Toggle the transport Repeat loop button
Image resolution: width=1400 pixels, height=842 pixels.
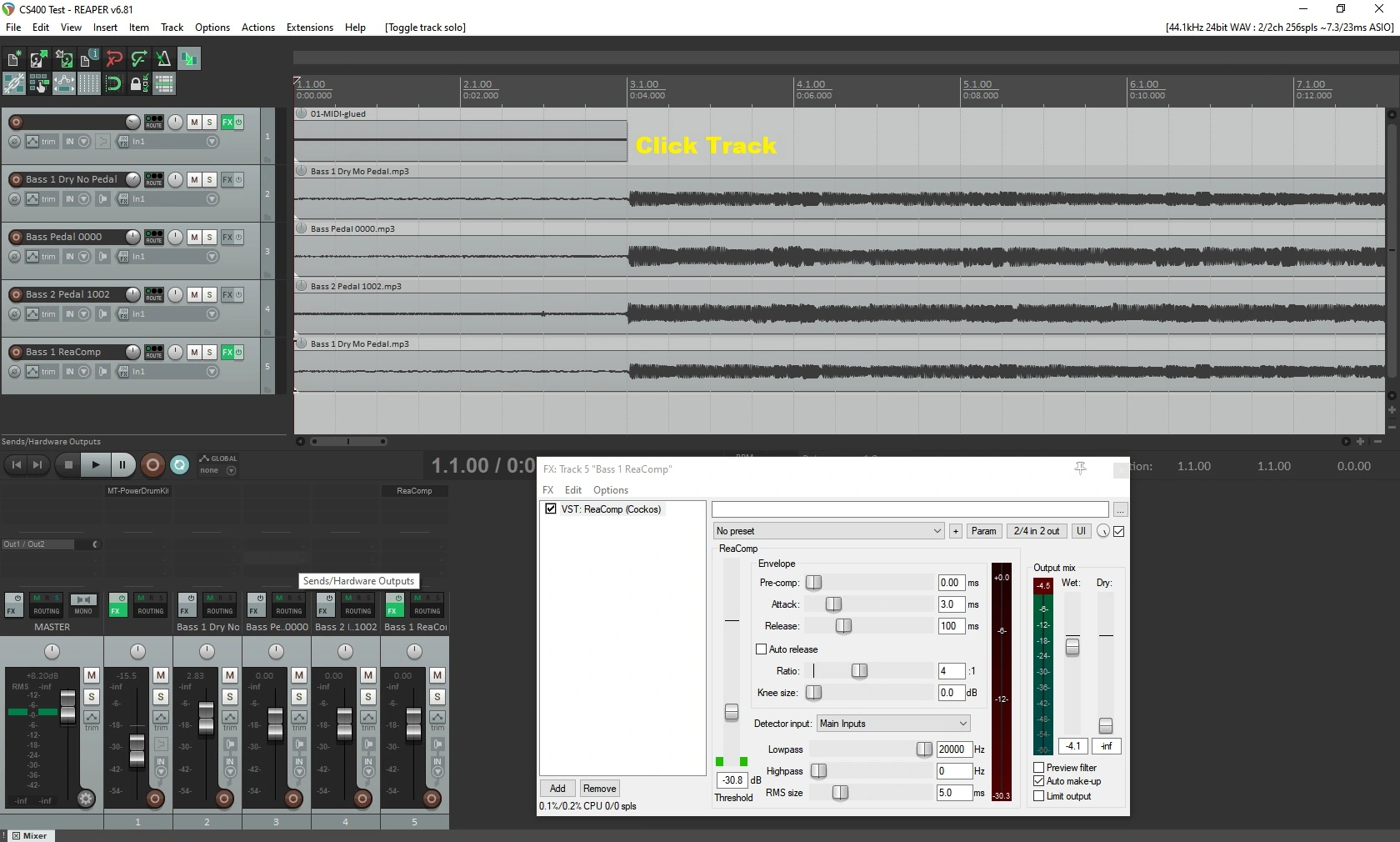pos(180,465)
